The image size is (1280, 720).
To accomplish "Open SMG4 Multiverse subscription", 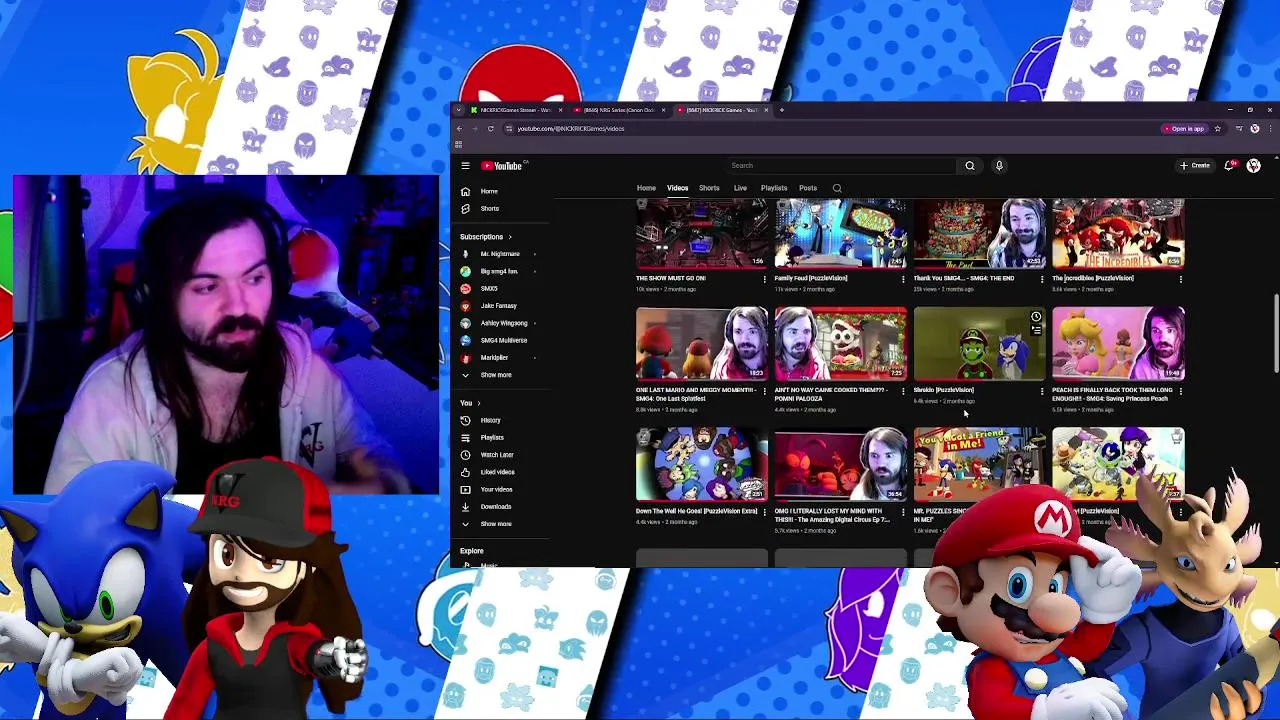I will coord(503,340).
